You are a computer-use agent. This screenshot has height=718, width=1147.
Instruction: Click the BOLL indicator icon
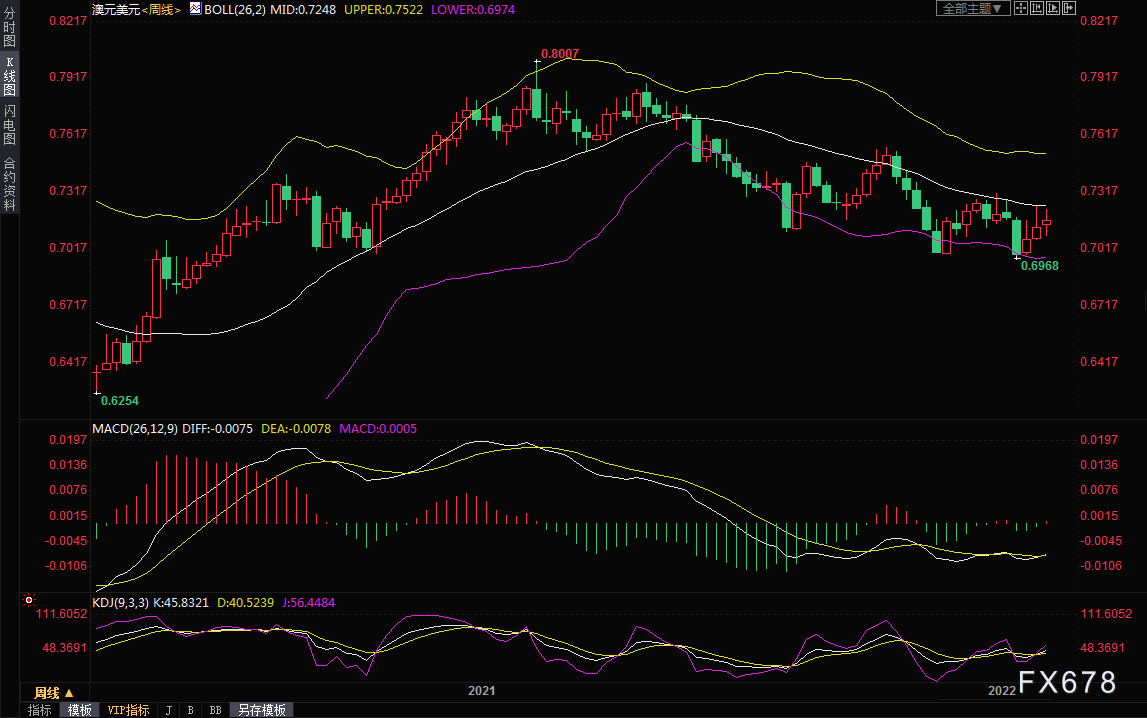(195, 9)
